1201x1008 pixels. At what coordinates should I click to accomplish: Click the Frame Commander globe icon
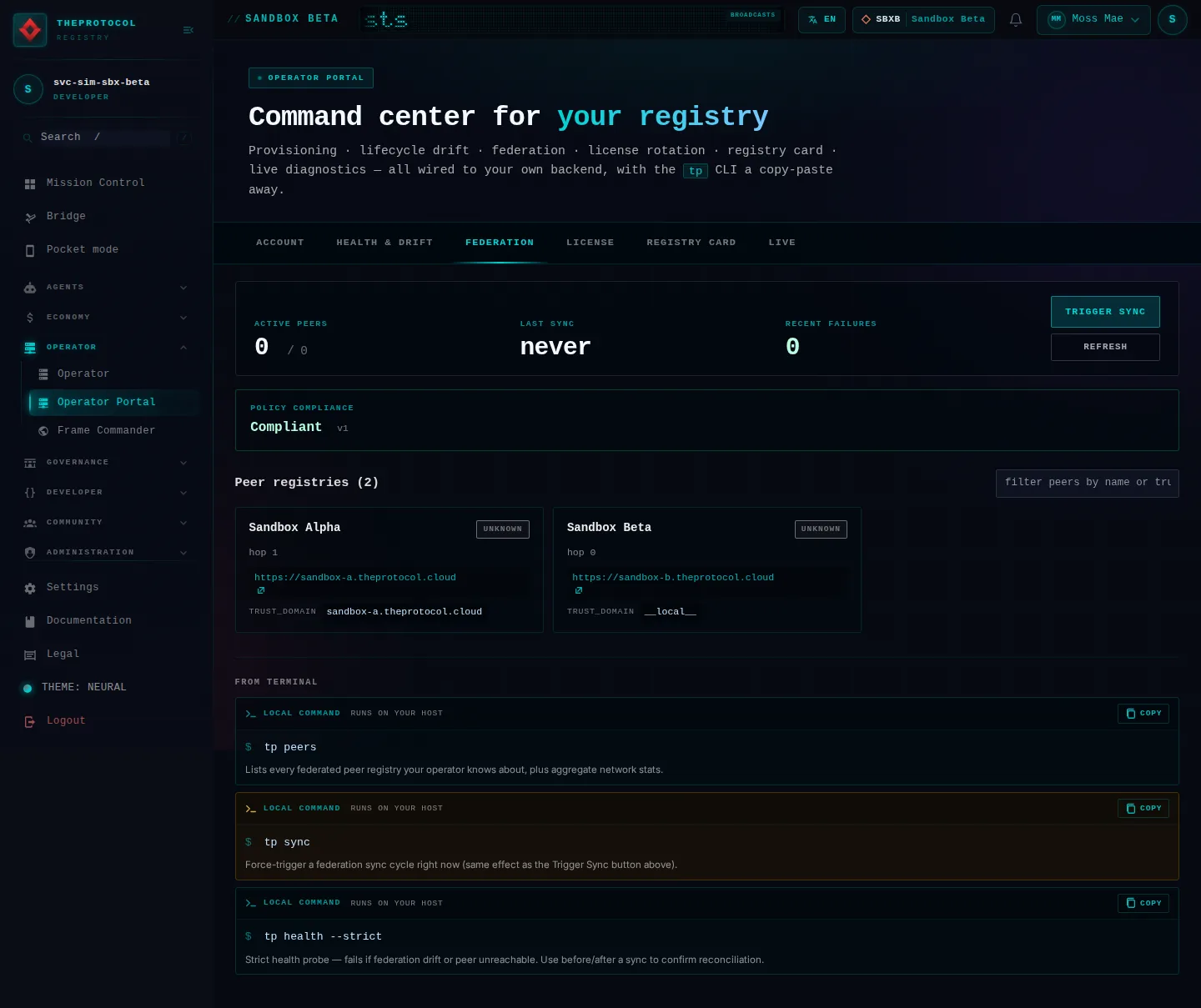pyautogui.click(x=43, y=431)
